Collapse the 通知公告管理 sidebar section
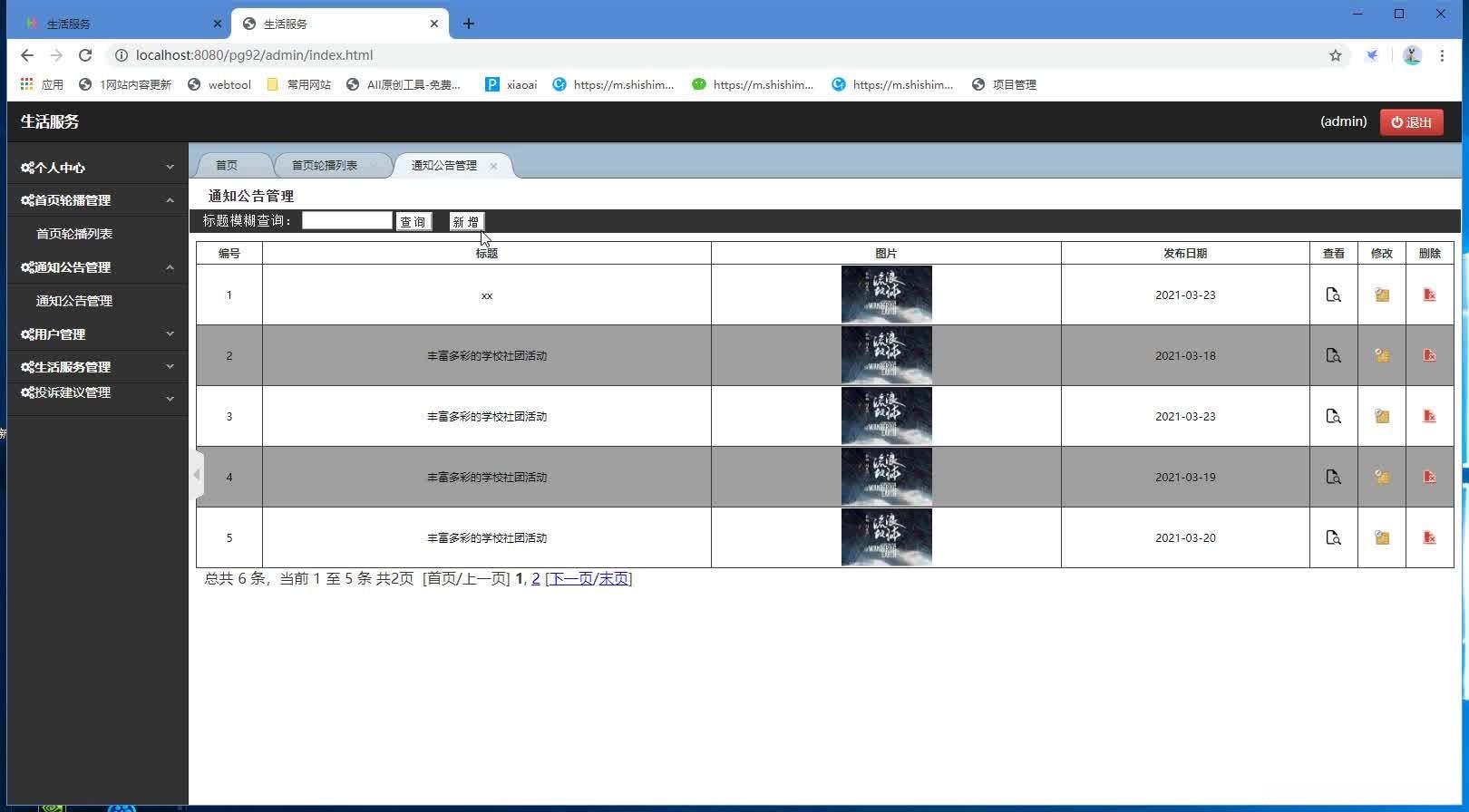 (x=98, y=267)
